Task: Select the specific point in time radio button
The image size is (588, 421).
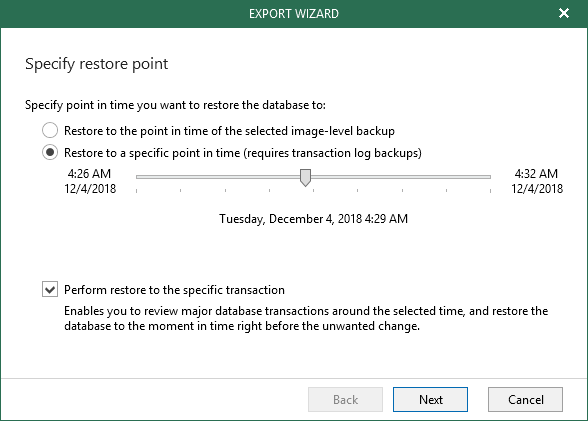Action: (x=50, y=153)
